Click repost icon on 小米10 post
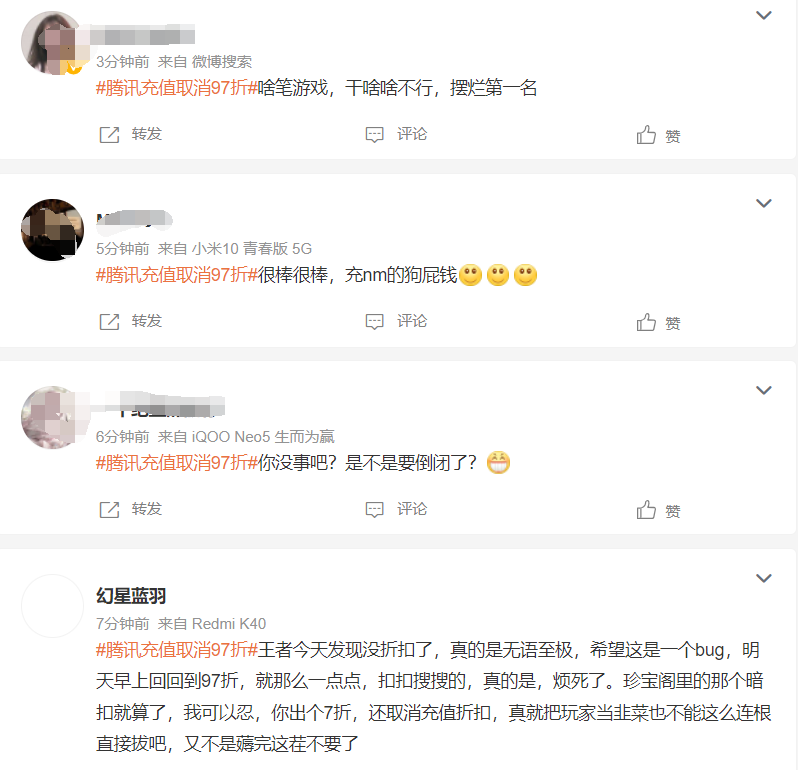Screen dimensions: 798x770 (109, 322)
